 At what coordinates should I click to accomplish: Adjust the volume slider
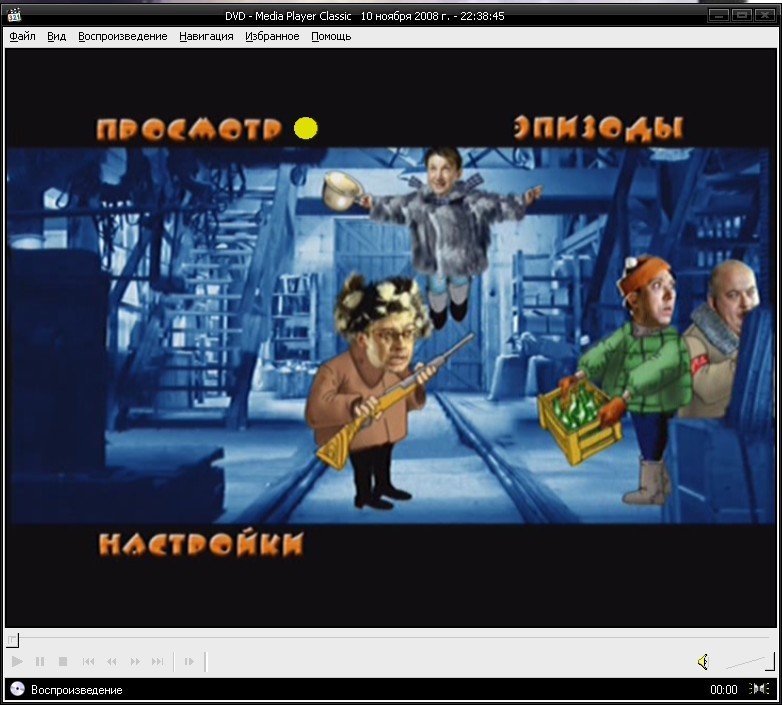tap(750, 661)
